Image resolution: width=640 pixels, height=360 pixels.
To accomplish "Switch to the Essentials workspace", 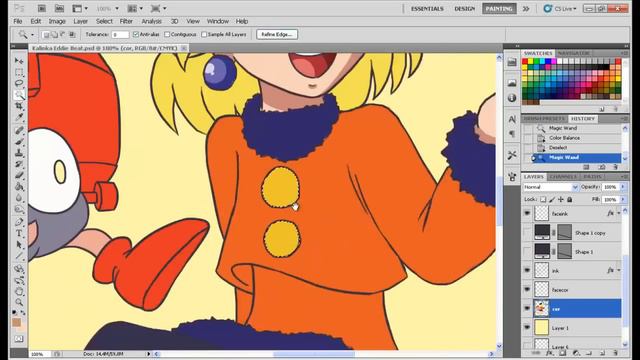I will [x=427, y=9].
